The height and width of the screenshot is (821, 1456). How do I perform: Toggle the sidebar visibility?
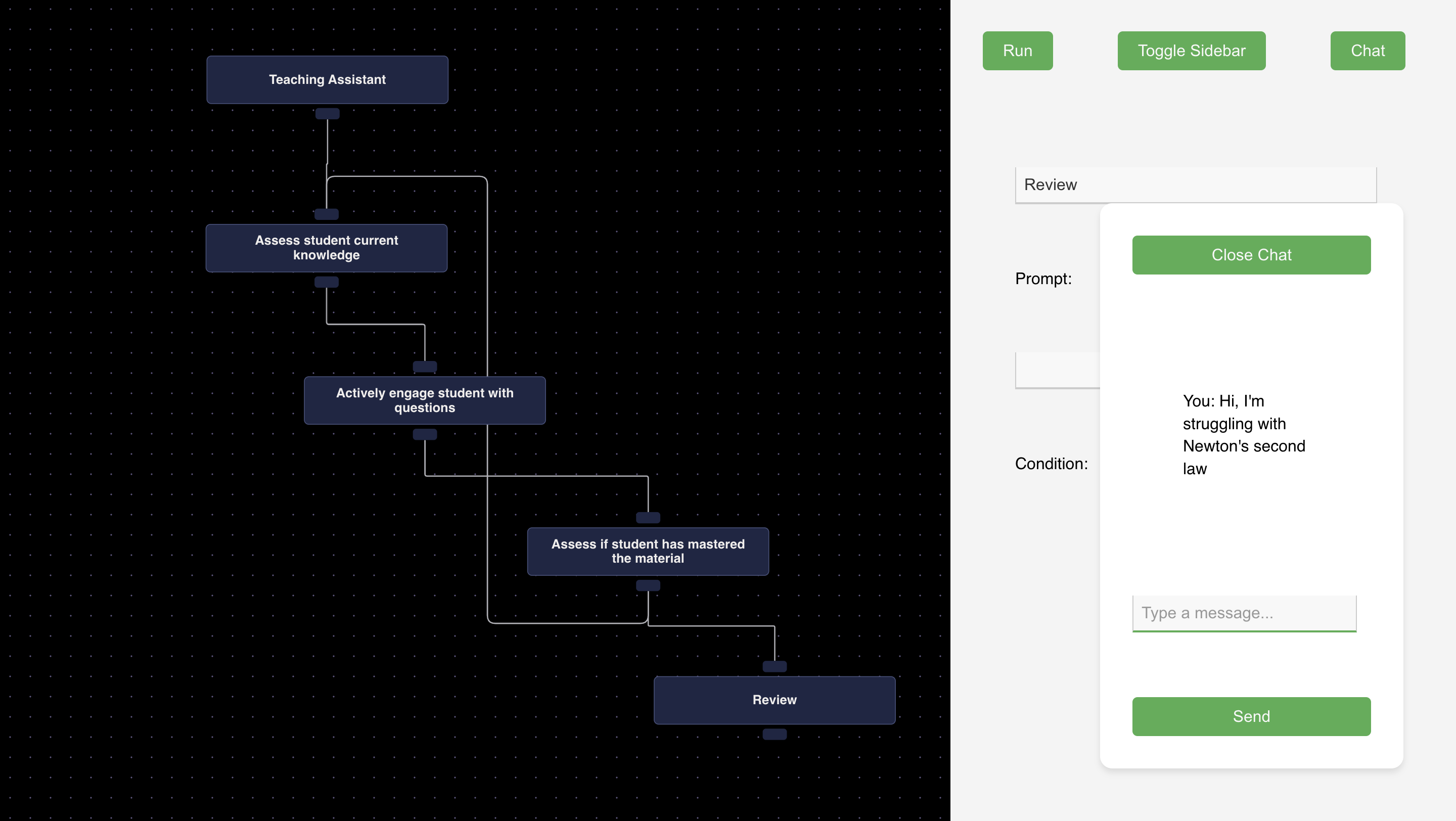coord(1191,51)
